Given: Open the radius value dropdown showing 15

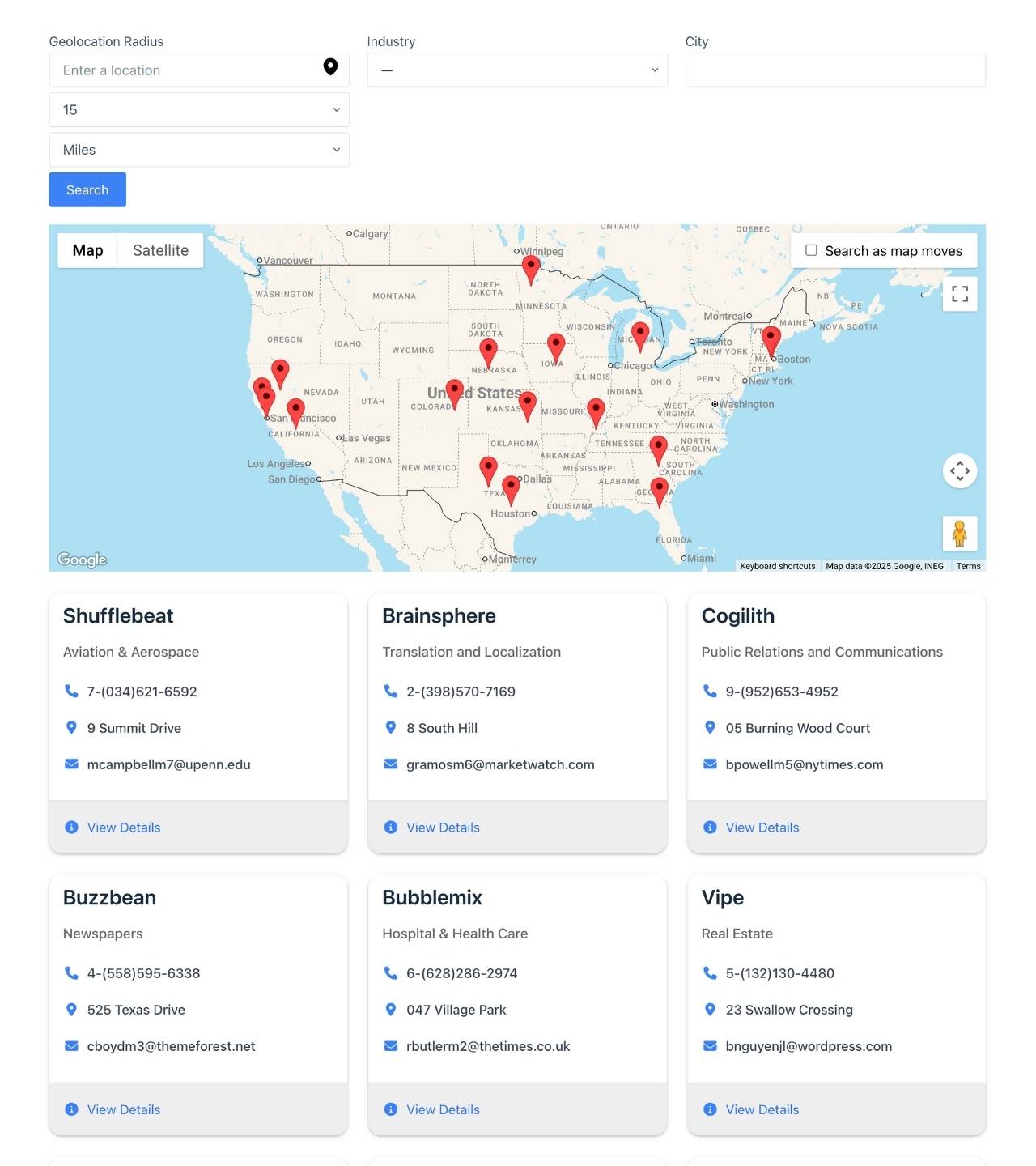Looking at the screenshot, I should (x=199, y=109).
